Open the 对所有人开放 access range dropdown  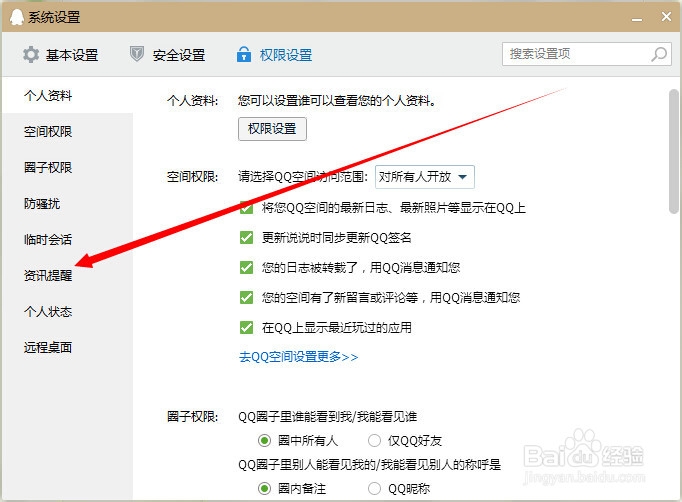click(425, 177)
